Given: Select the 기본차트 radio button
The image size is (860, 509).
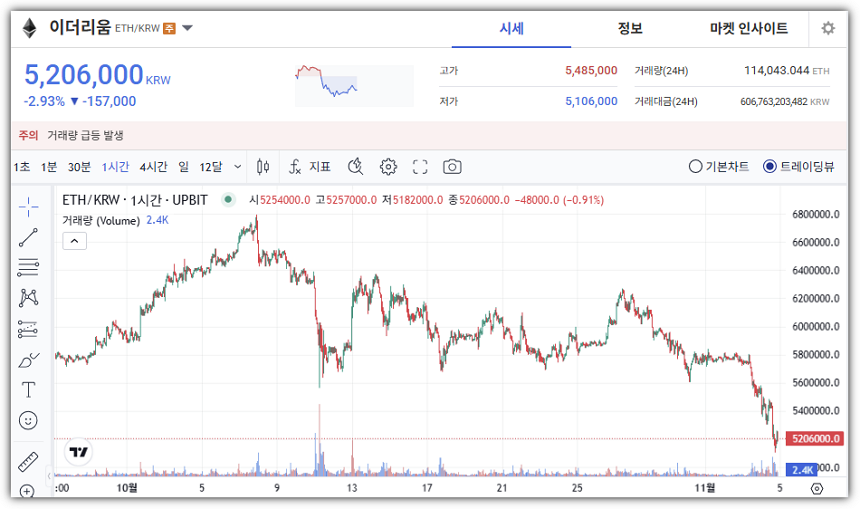Looking at the screenshot, I should 695,166.
